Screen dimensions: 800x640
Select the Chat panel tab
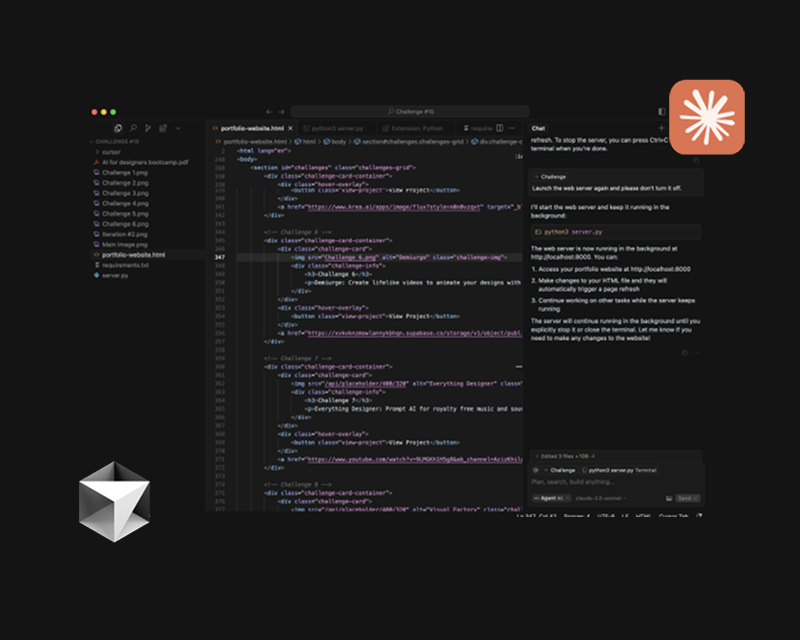(x=538, y=128)
